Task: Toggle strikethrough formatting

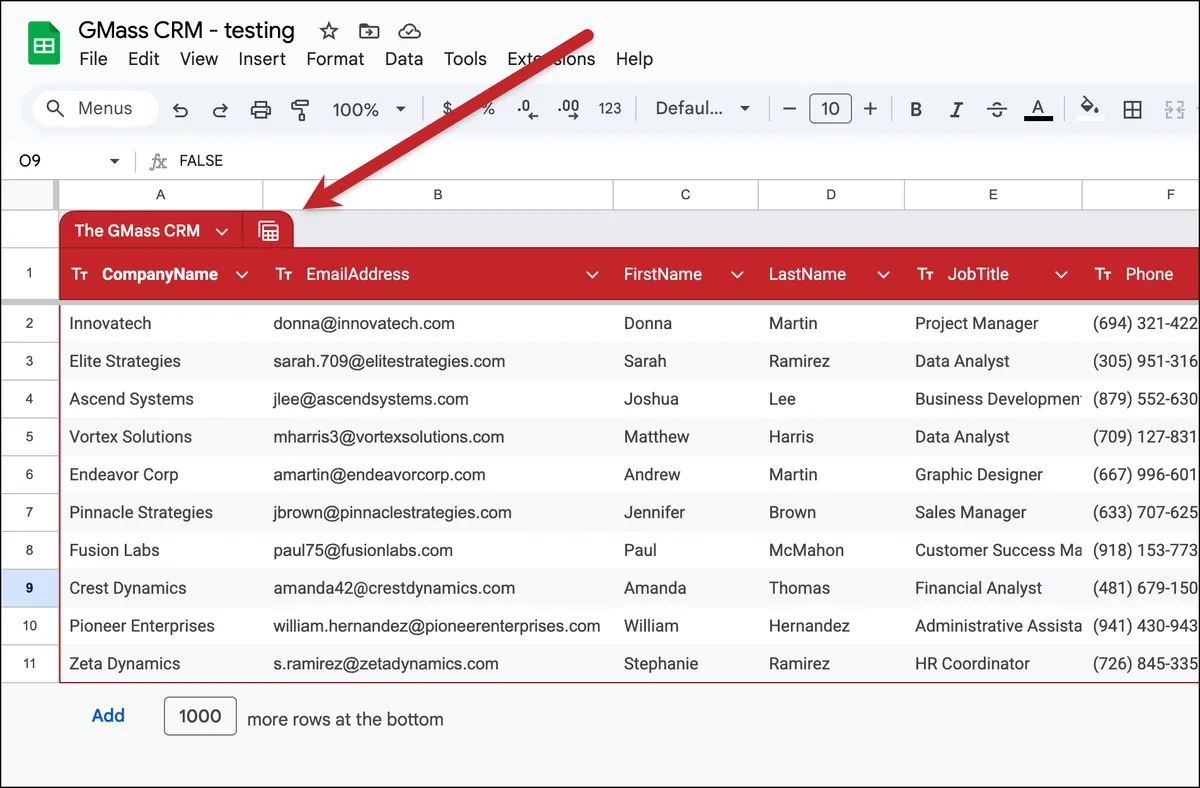Action: [996, 109]
